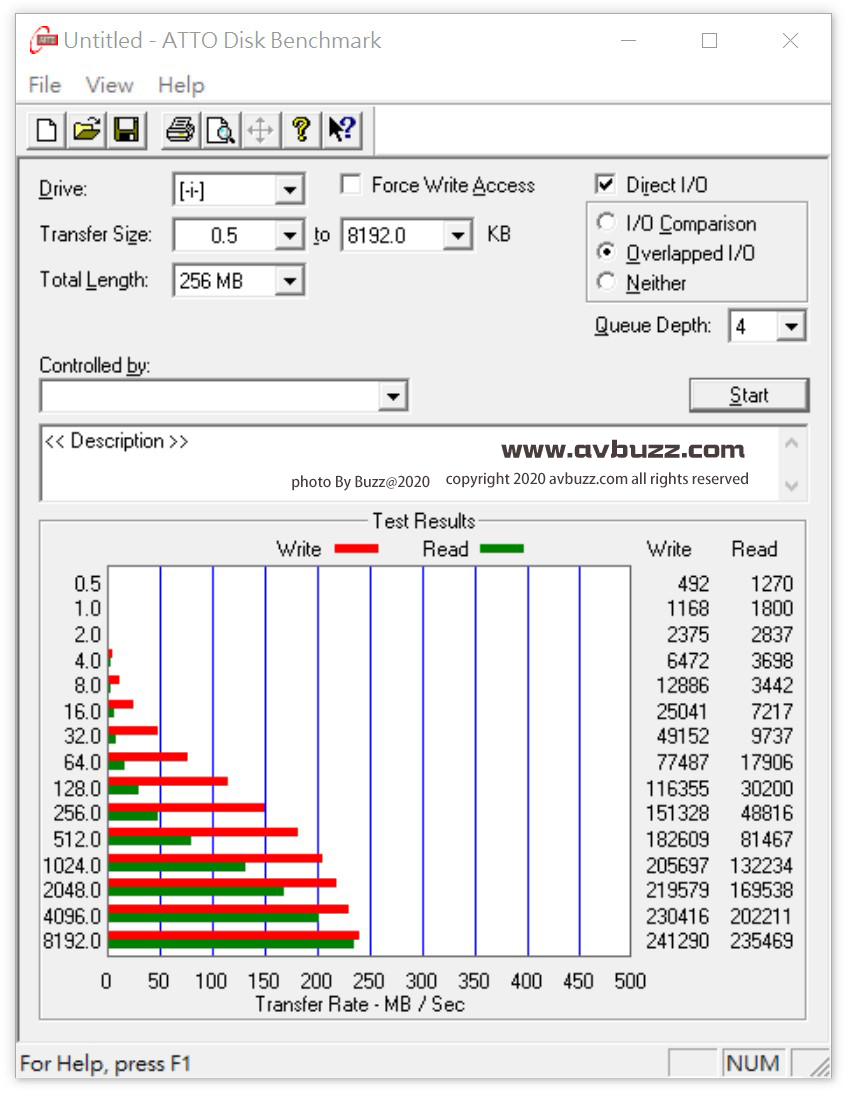Click the Start benchmark button
Image resolution: width=852 pixels, height=1102 pixels.
coord(749,395)
